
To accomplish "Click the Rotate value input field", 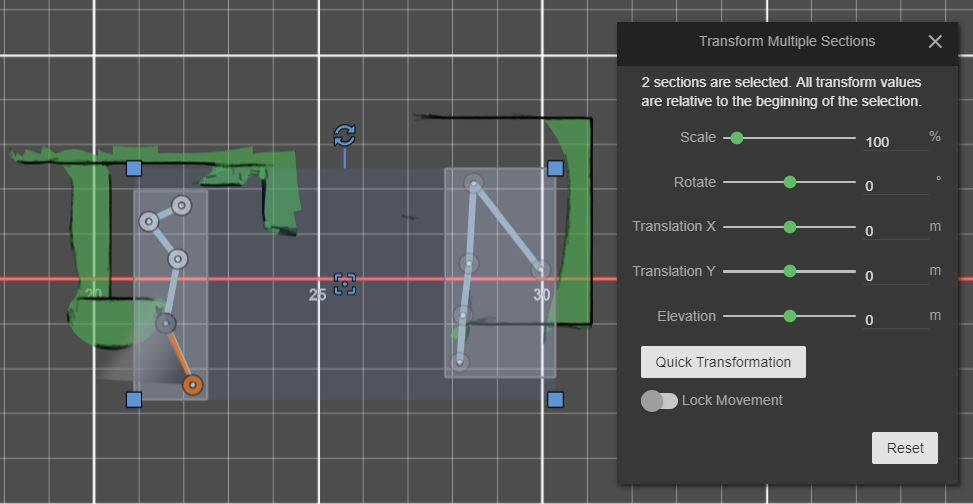I will pos(895,186).
